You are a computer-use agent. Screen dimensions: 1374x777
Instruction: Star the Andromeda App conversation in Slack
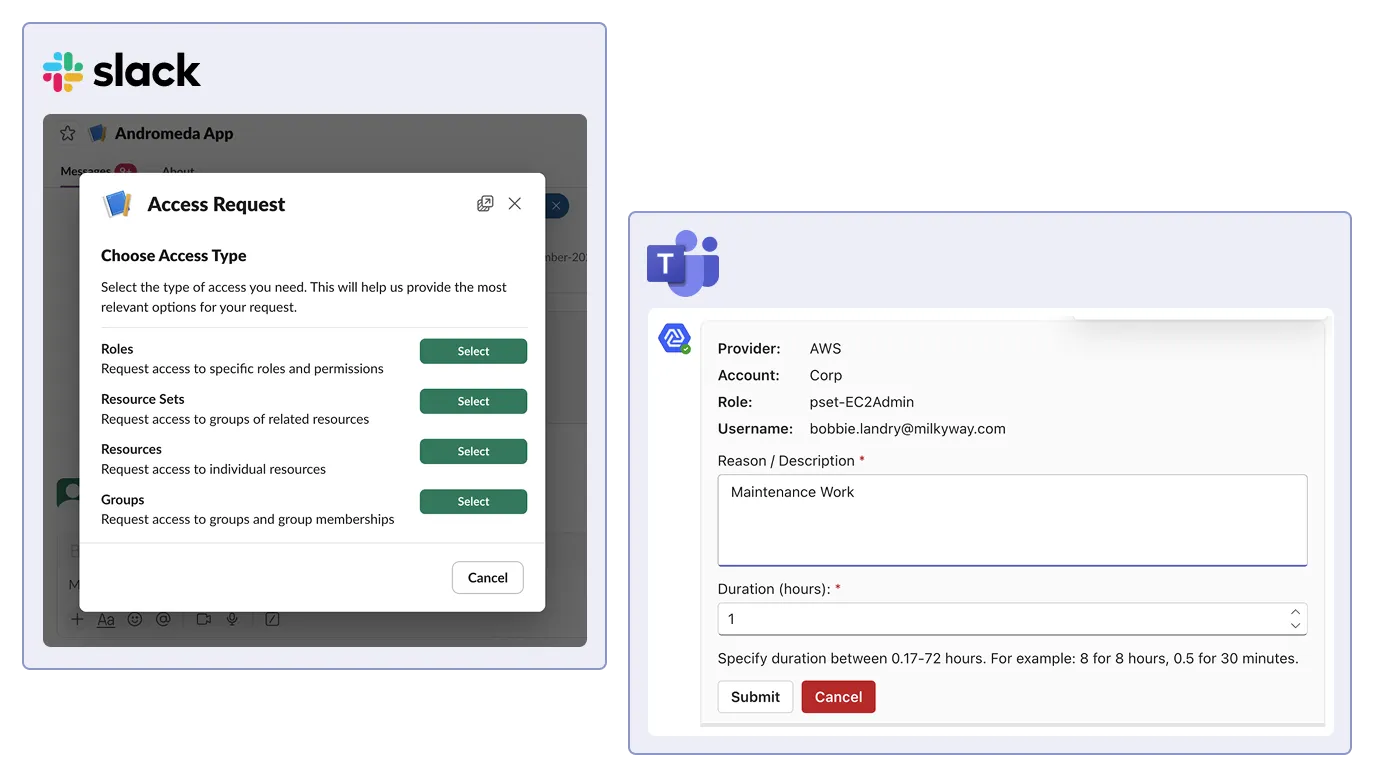68,133
